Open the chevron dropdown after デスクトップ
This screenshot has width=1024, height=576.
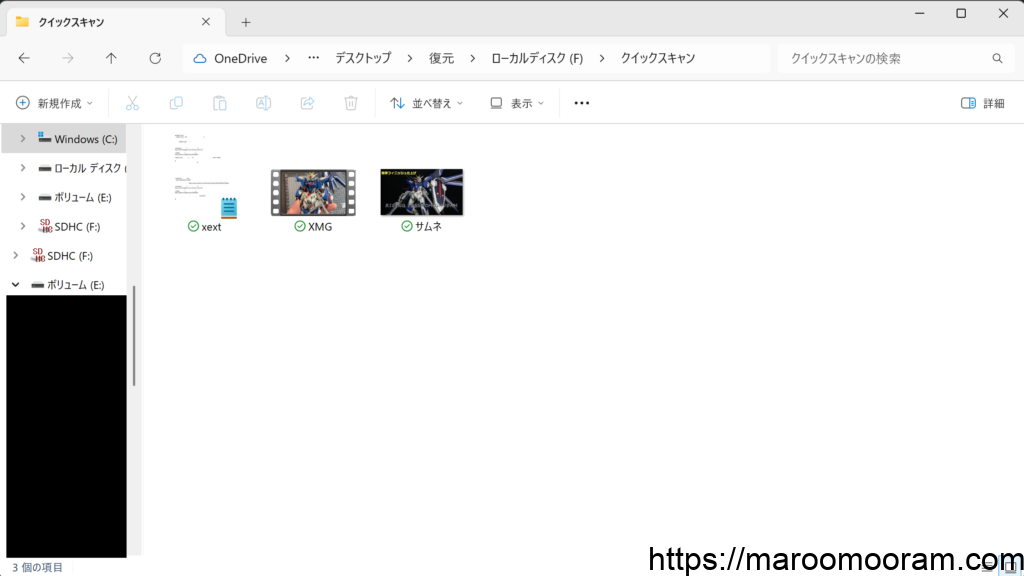tap(409, 58)
